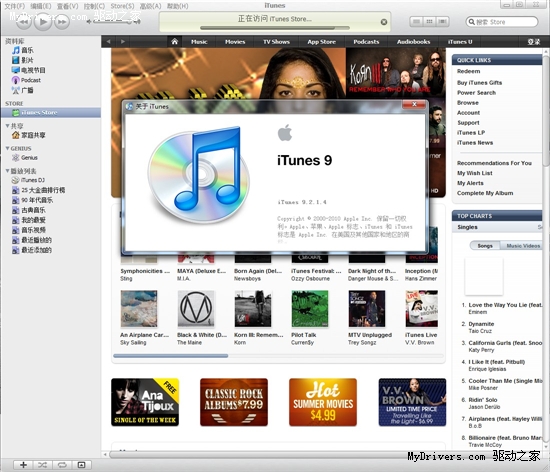Click the Next track button
Image resolution: width=550 pixels, height=472 pixels.
pos(62,22)
